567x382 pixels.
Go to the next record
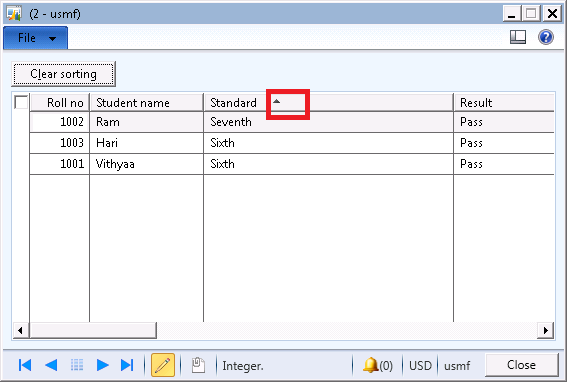[x=103, y=365]
